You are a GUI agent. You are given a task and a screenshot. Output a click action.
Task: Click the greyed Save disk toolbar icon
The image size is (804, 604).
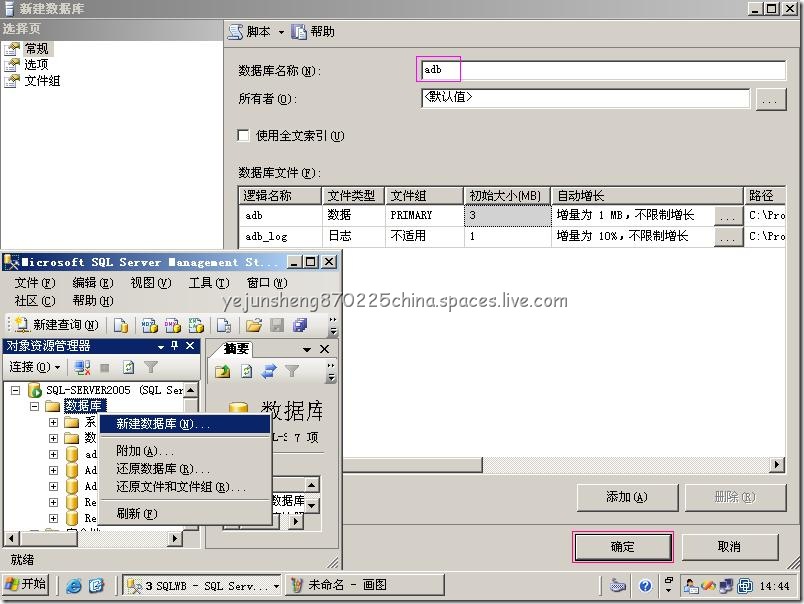(277, 325)
